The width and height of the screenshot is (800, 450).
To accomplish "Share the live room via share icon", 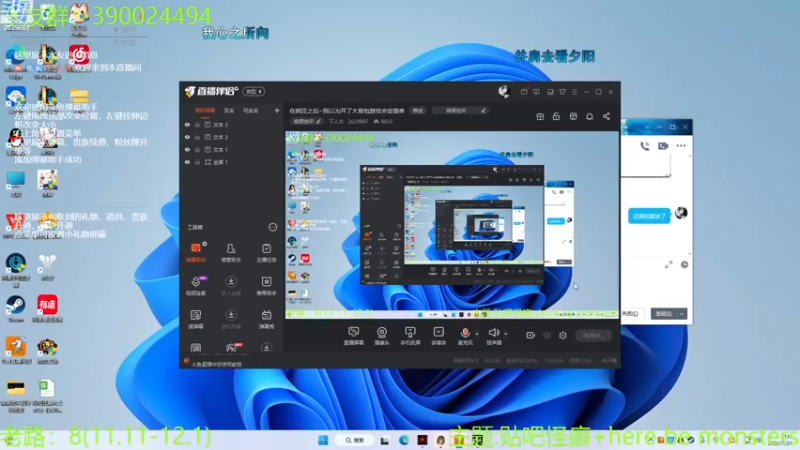I will [606, 117].
